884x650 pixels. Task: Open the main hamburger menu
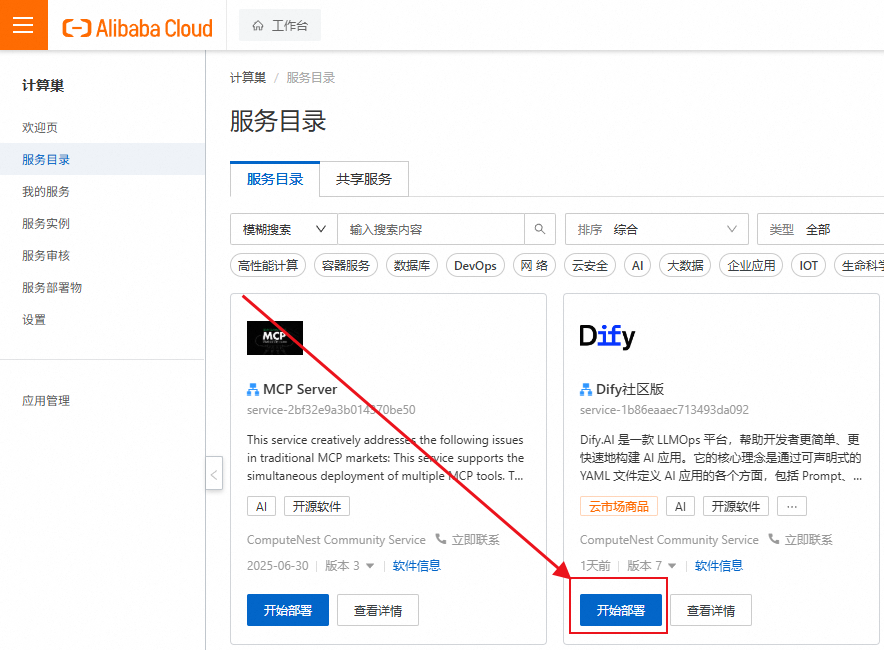22,24
